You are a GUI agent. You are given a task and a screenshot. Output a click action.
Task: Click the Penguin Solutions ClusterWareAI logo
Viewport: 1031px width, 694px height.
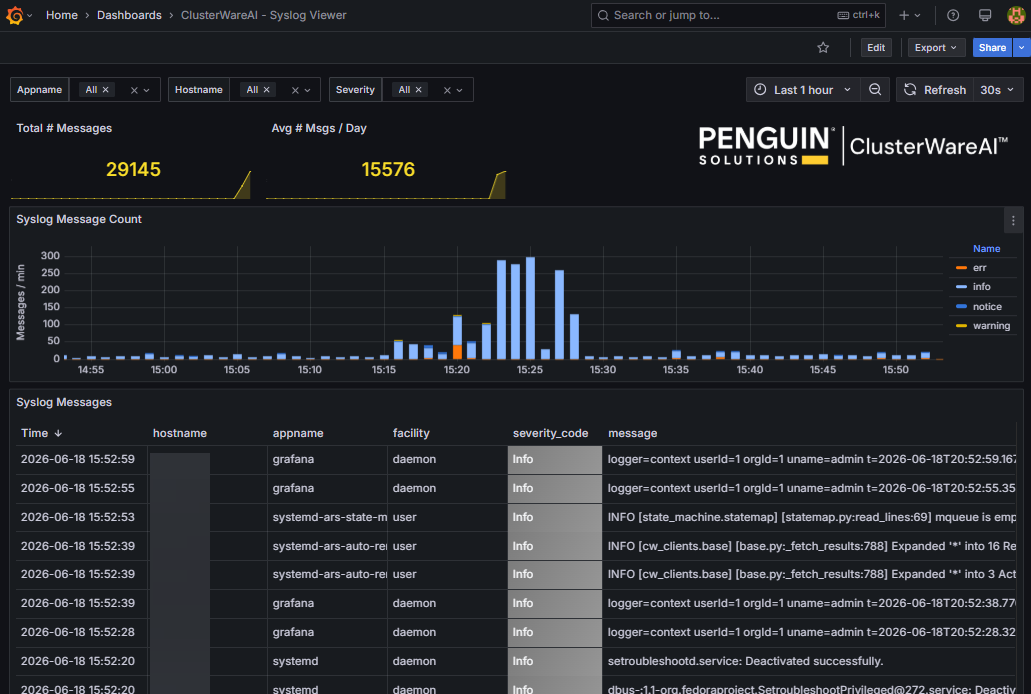pyautogui.click(x=853, y=145)
